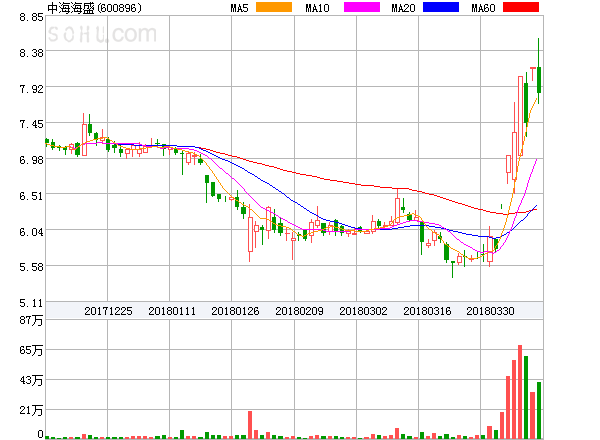Click the tallest red volume bar

[x=520, y=392]
